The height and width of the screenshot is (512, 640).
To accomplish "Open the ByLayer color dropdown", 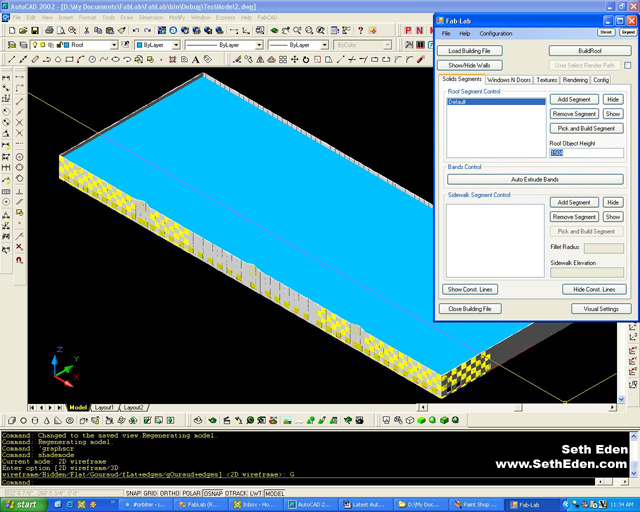I will click(175, 45).
